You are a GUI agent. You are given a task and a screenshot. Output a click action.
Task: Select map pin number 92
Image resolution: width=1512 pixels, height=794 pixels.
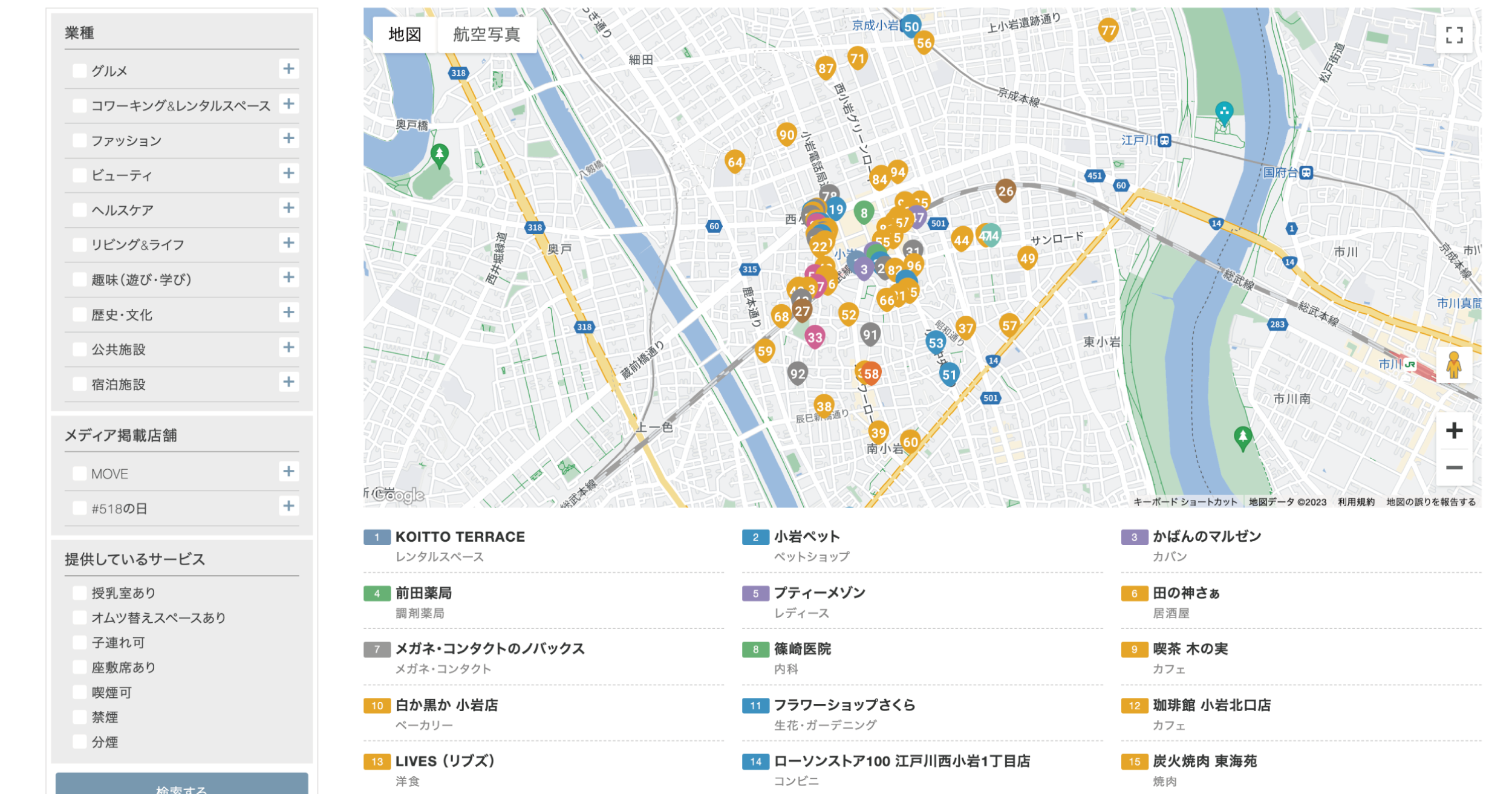[x=797, y=374]
